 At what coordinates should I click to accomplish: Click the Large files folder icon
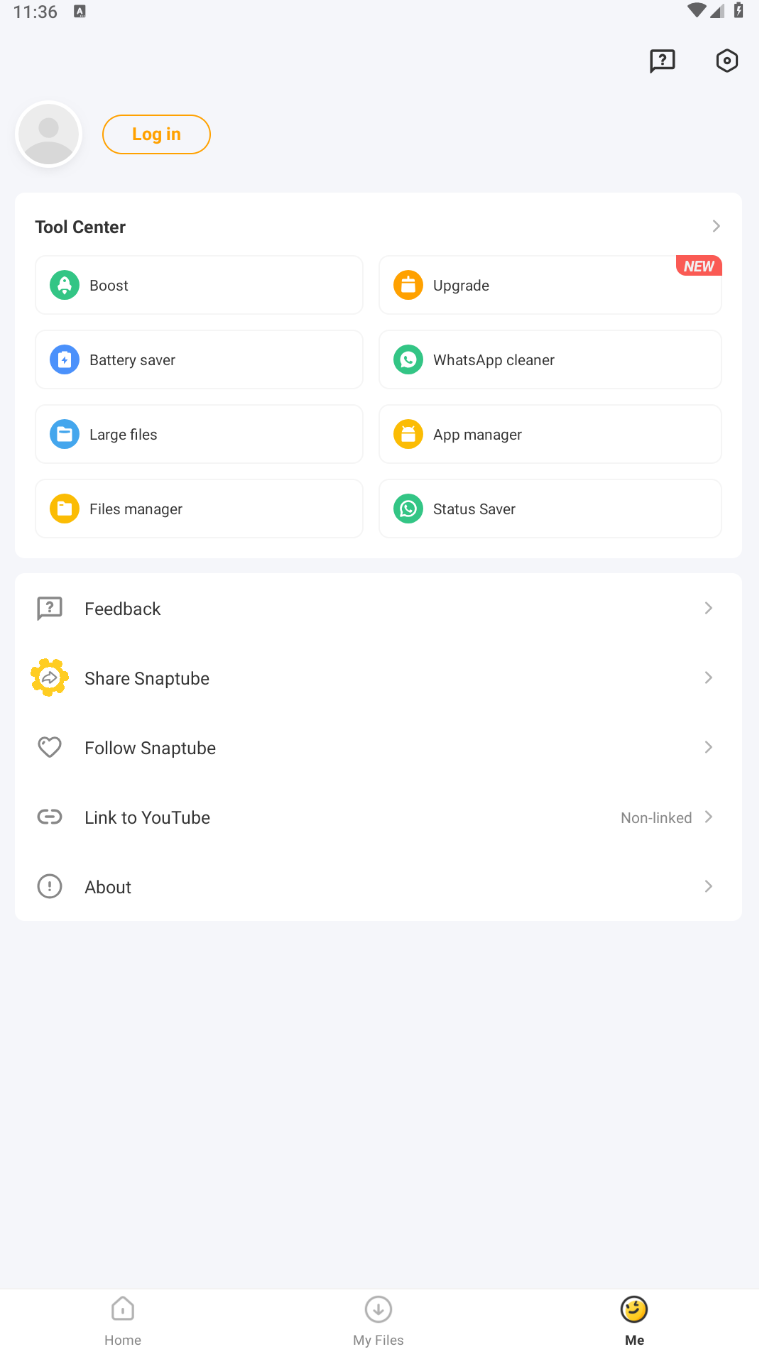pos(63,433)
